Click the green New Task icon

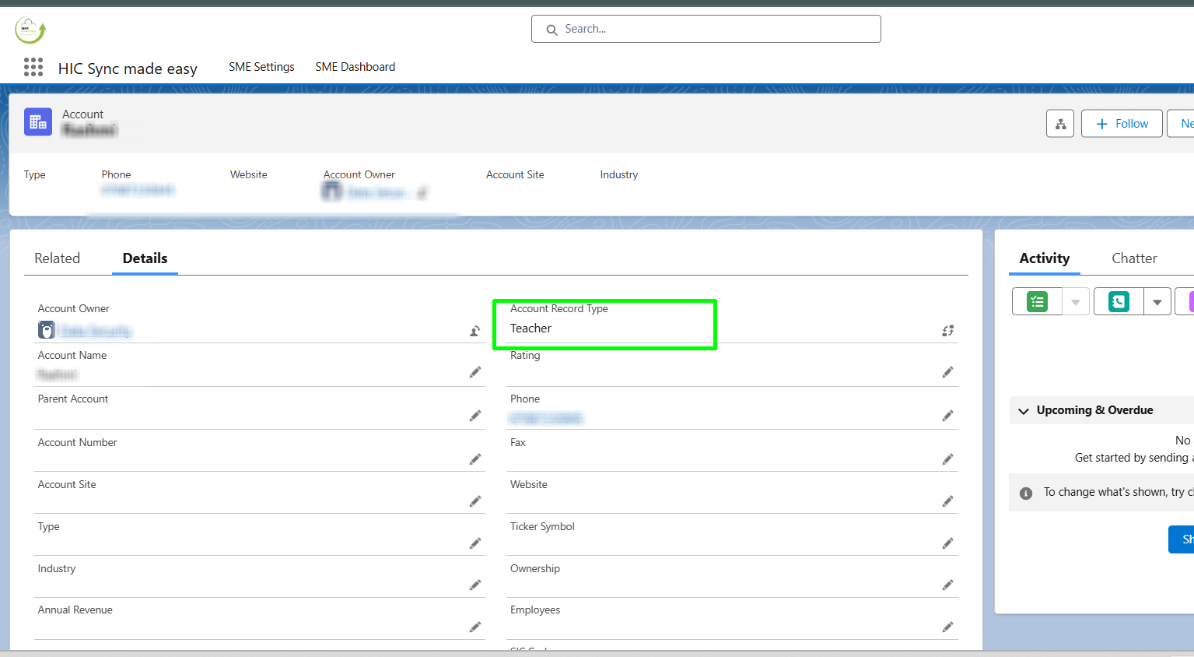(1036, 301)
